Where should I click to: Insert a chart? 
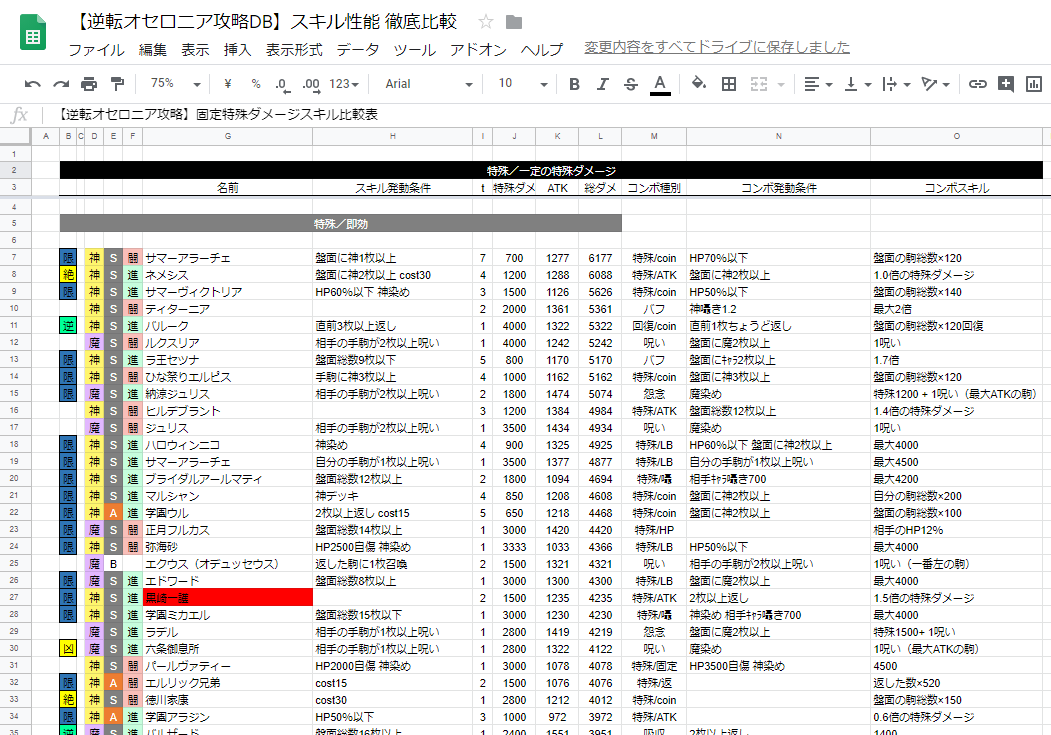point(1034,84)
